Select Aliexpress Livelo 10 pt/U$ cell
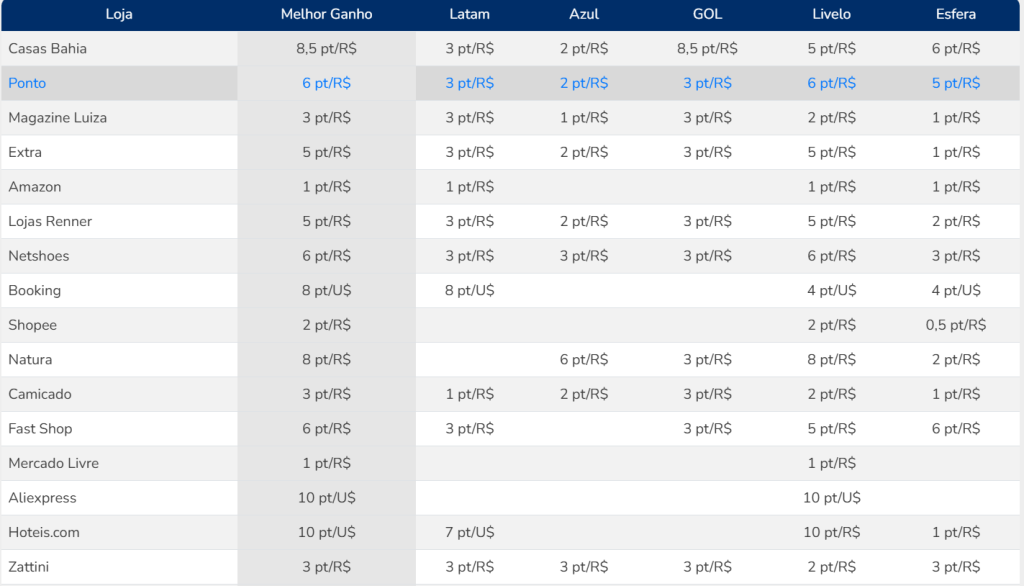 point(831,498)
